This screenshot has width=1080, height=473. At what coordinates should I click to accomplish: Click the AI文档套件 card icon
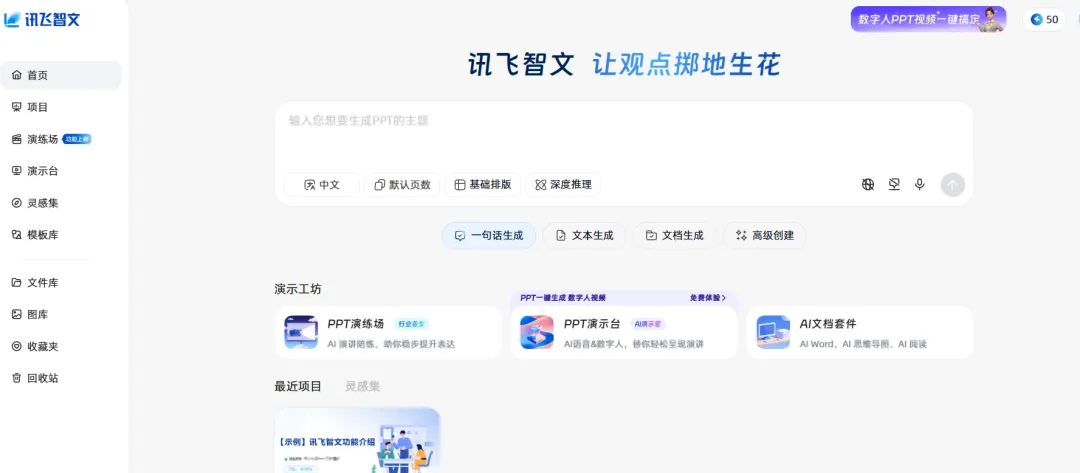pos(773,333)
